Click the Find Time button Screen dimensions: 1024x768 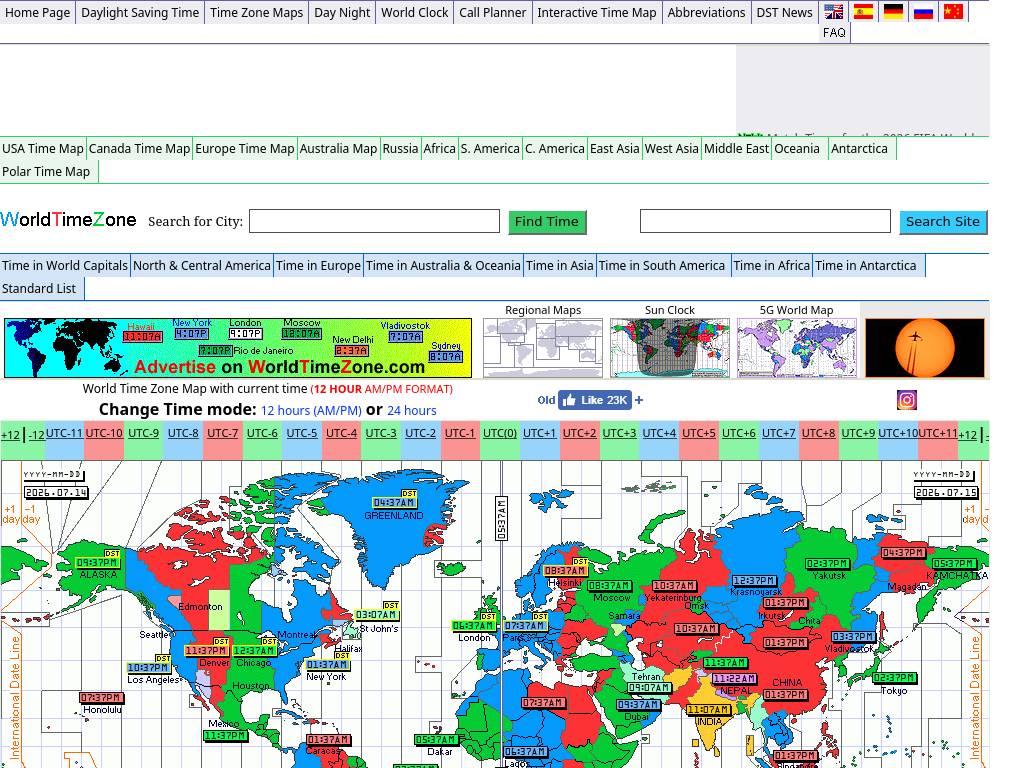pos(547,221)
